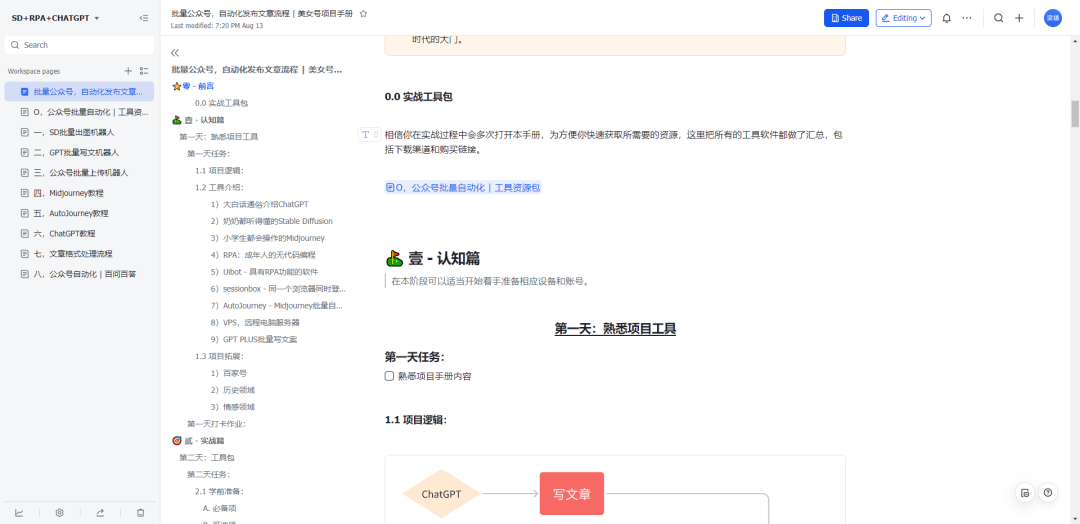This screenshot has height=524, width=1080.
Task: Open the more options ellipsis menu
Action: [x=967, y=18]
